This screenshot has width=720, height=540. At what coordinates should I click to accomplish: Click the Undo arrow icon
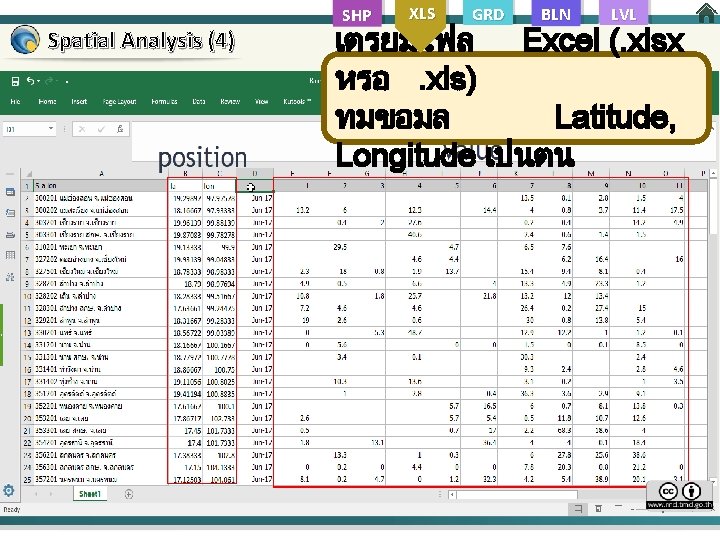(x=30, y=81)
